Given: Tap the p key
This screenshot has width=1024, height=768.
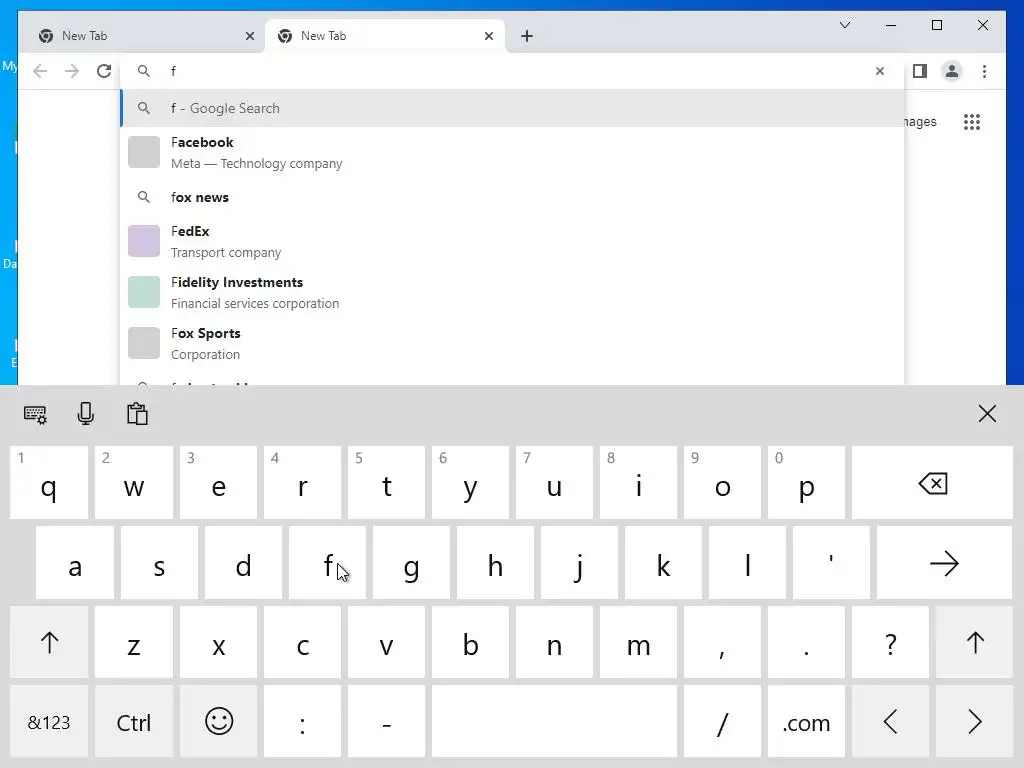Looking at the screenshot, I should click(806, 483).
